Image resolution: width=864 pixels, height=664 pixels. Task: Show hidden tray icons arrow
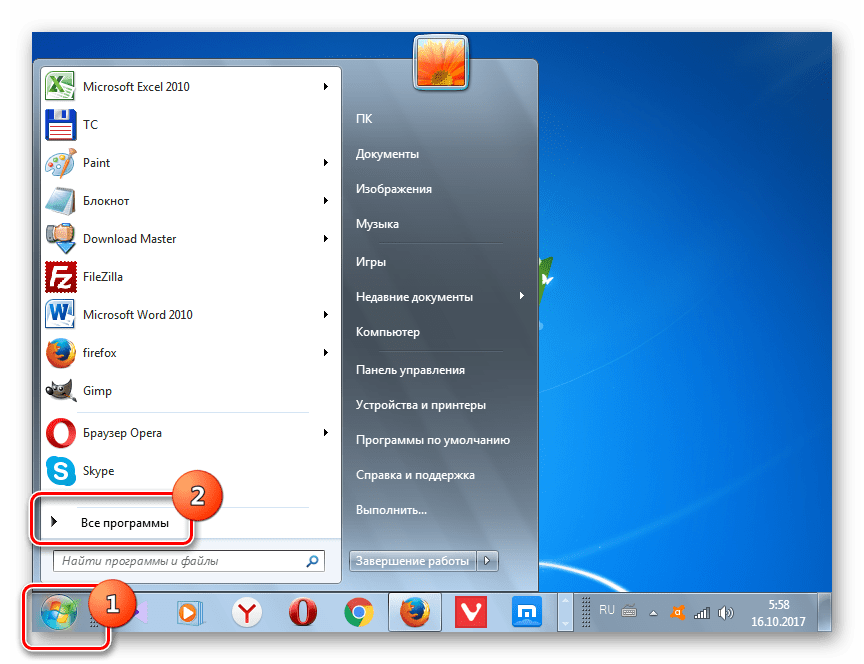(654, 613)
